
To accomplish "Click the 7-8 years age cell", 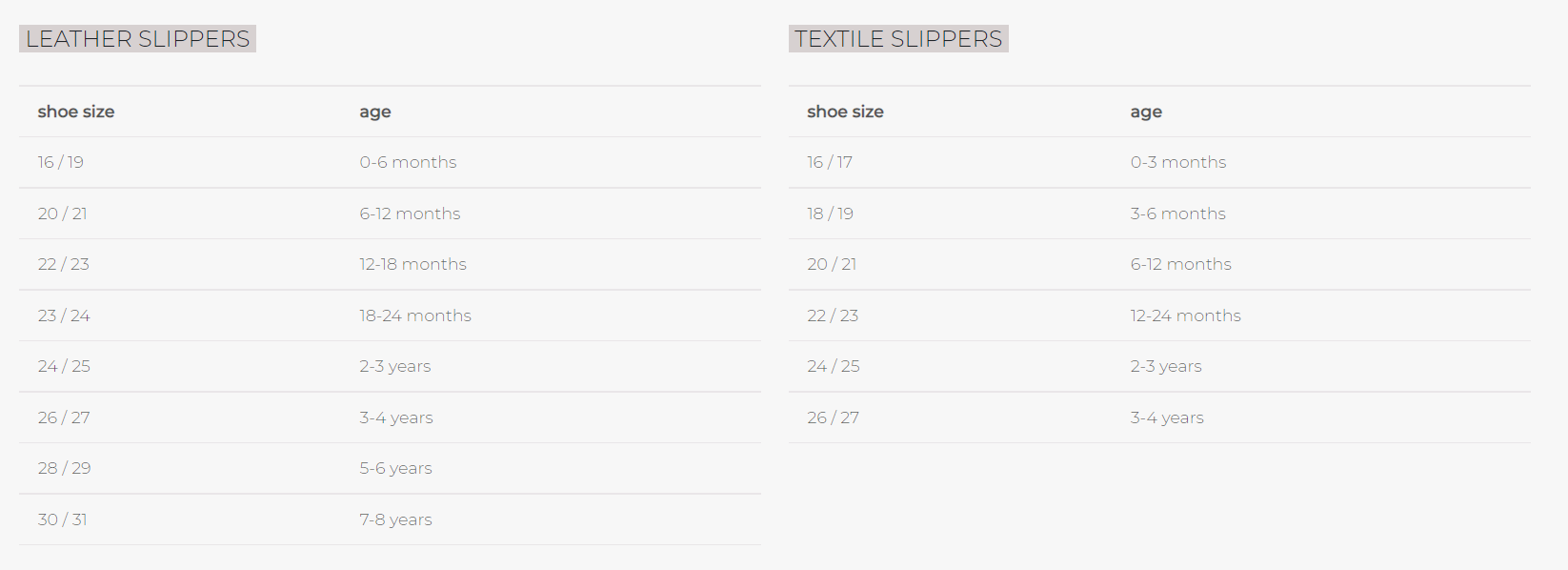I will pyautogui.click(x=395, y=519).
